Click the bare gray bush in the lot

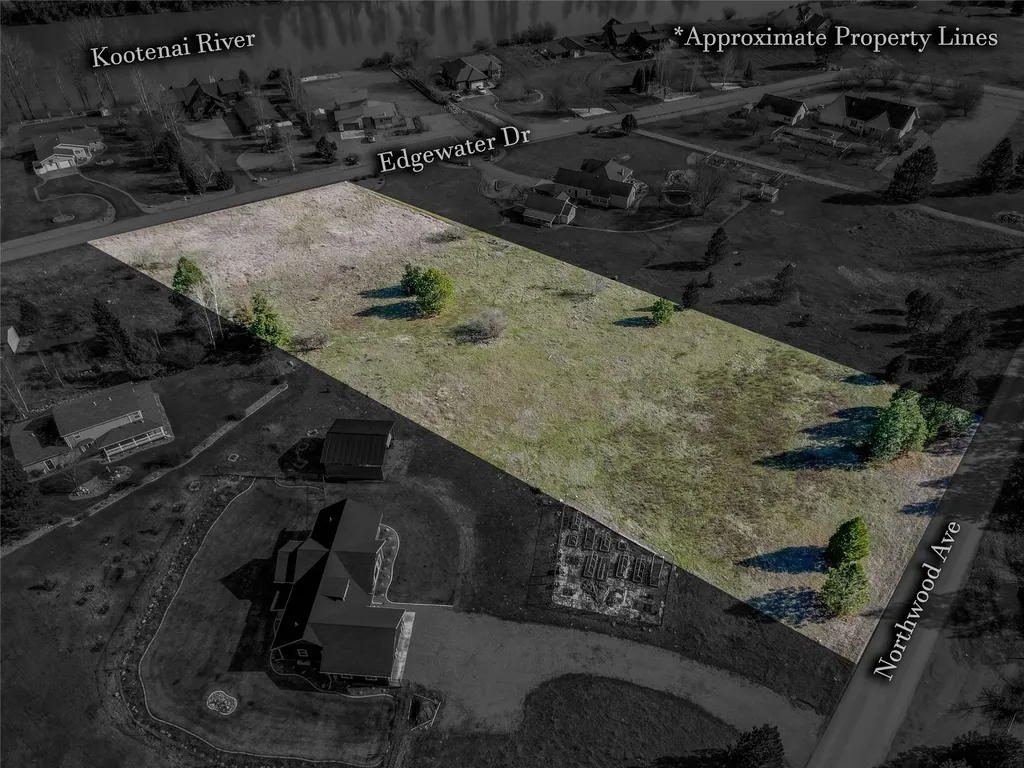click(483, 325)
